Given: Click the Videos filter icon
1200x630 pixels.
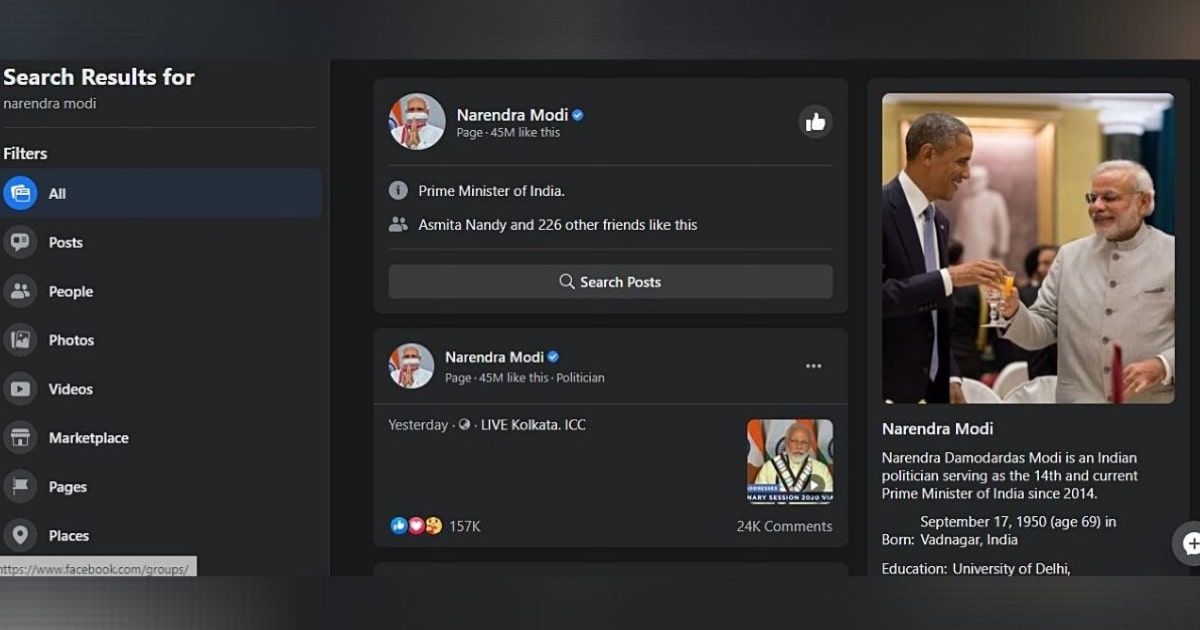Looking at the screenshot, I should point(20,390).
